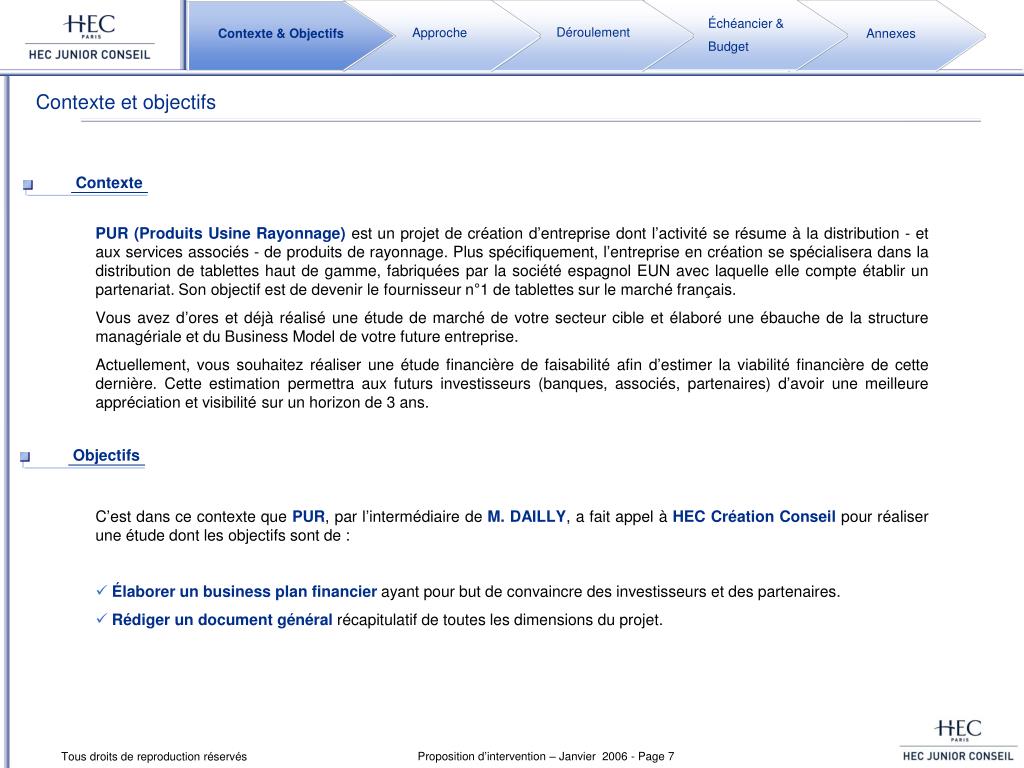Click bold text HEC Création Conseil
Screen dimensions: 1024x768
click(x=754, y=517)
